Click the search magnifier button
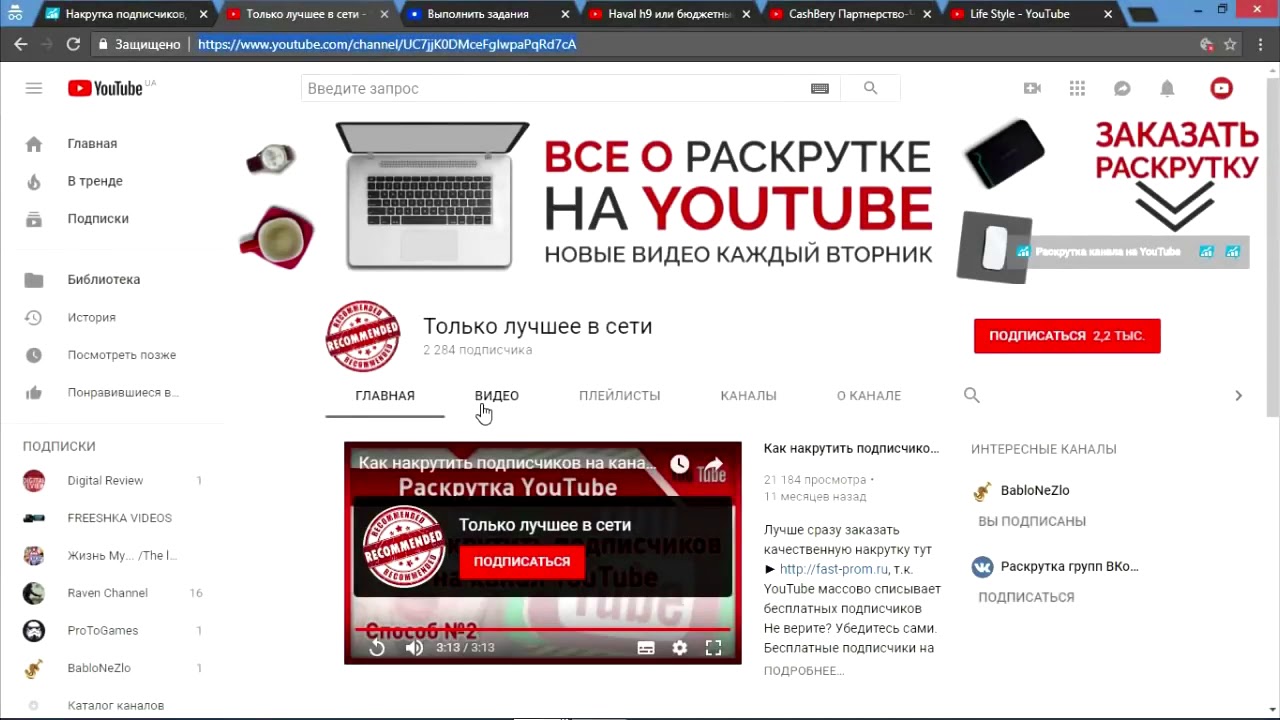 (870, 88)
